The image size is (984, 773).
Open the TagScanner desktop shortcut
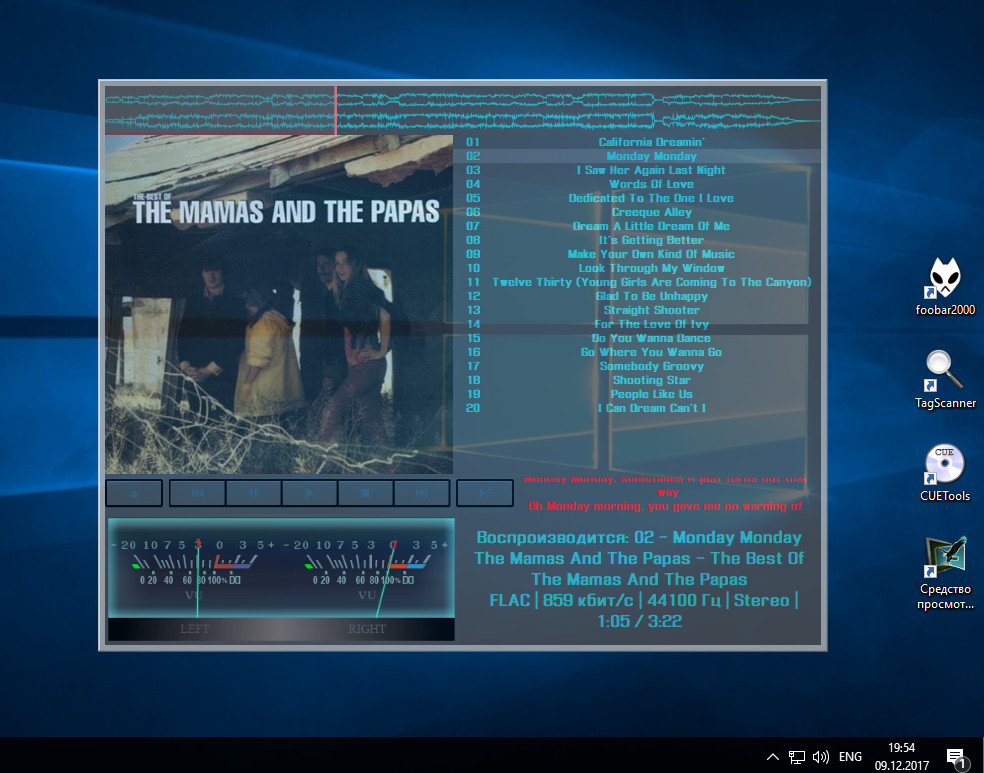[x=945, y=379]
